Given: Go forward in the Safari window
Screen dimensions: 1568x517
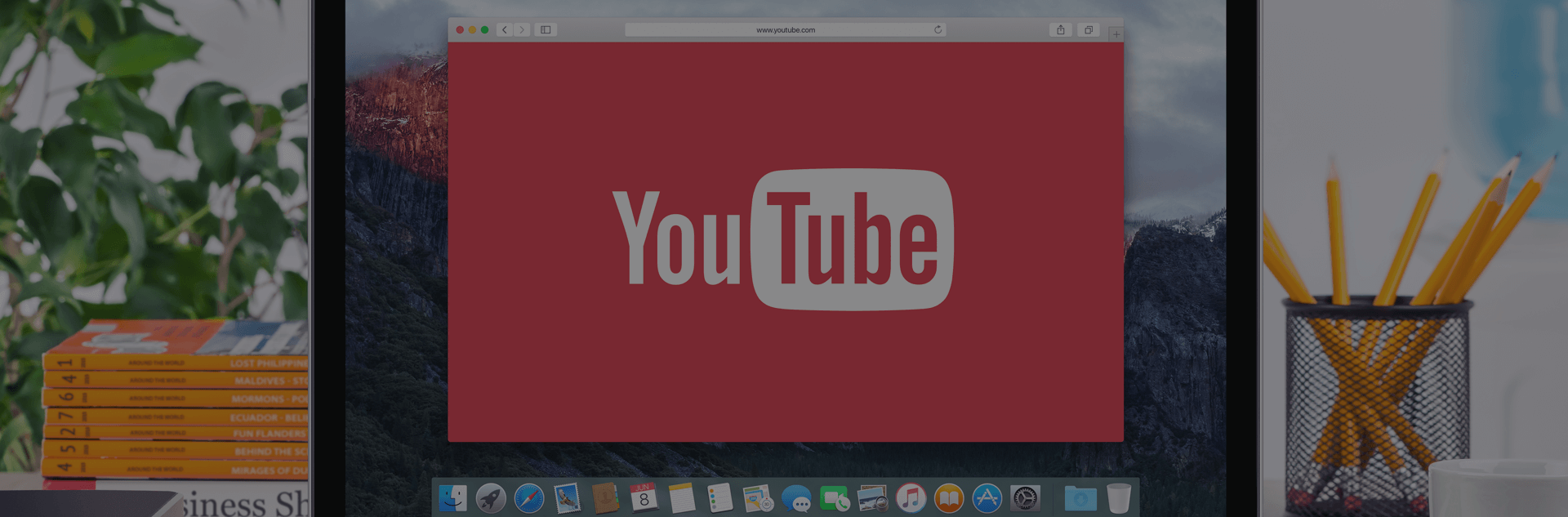Looking at the screenshot, I should (522, 30).
